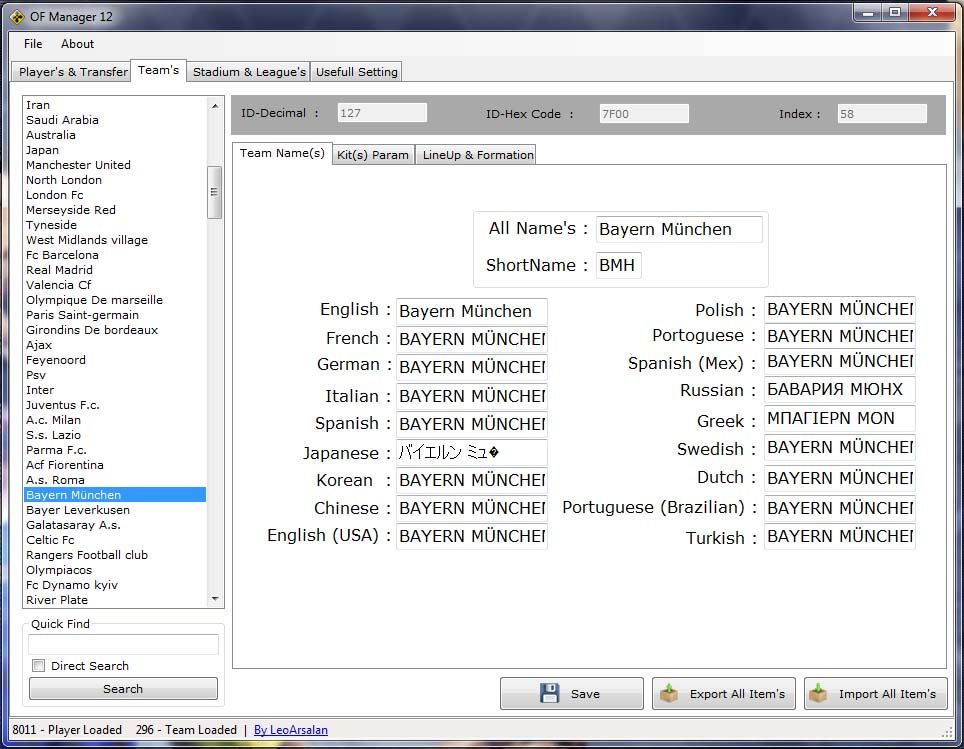The height and width of the screenshot is (749, 964).
Task: Select Real Madrid in team list
Action: coord(59,270)
